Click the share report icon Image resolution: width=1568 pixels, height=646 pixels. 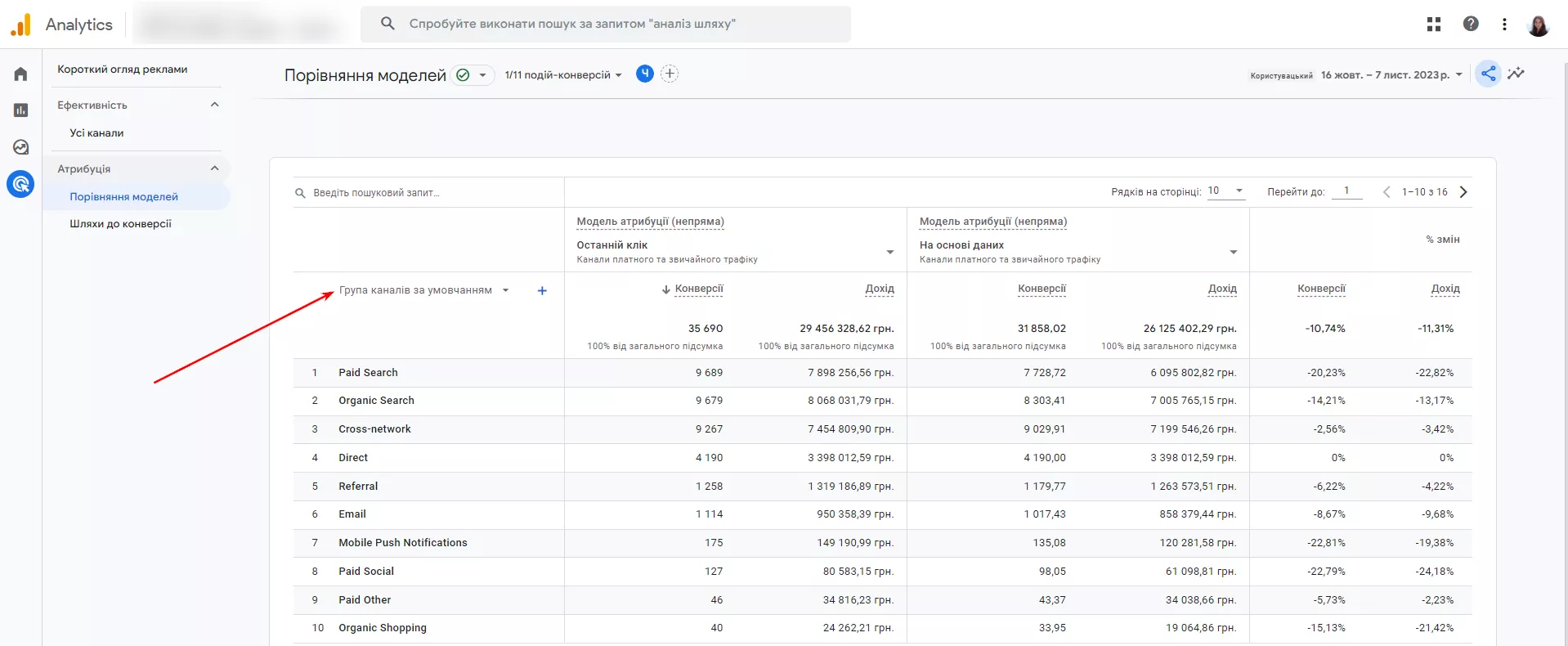tap(1489, 74)
